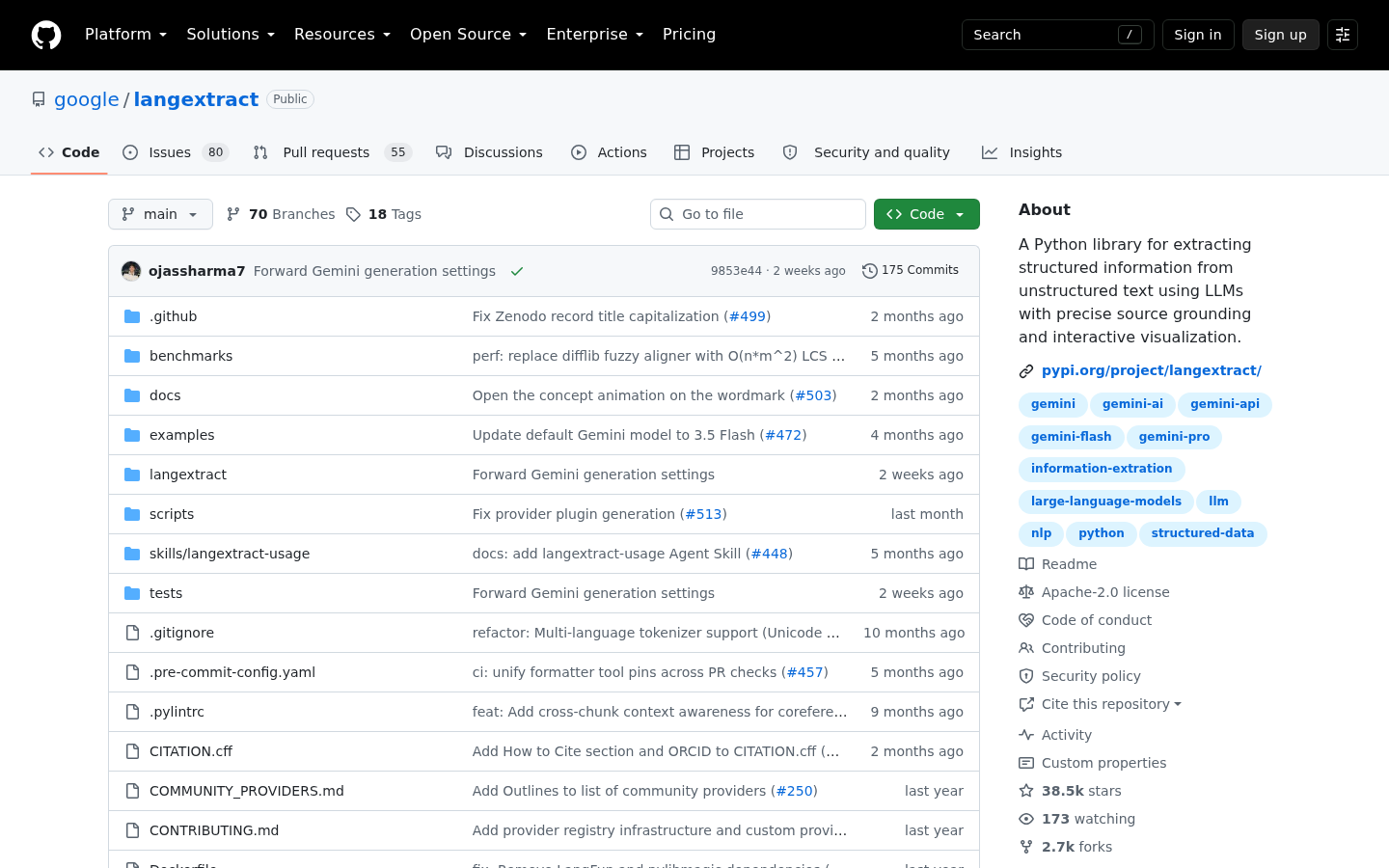Click the gemini-flash topic tag
This screenshot has width=1389, height=868.
coord(1071,437)
